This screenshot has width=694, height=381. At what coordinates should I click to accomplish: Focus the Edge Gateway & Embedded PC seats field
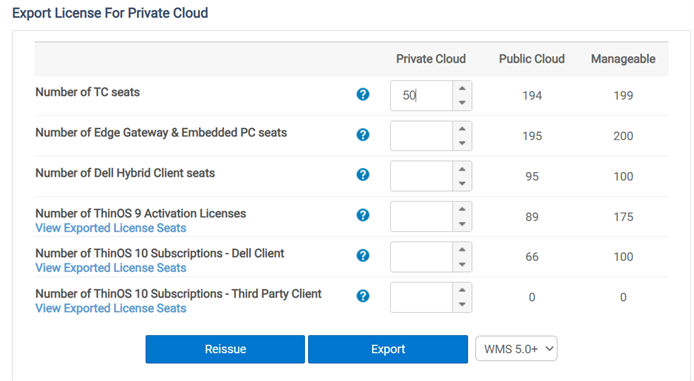421,136
